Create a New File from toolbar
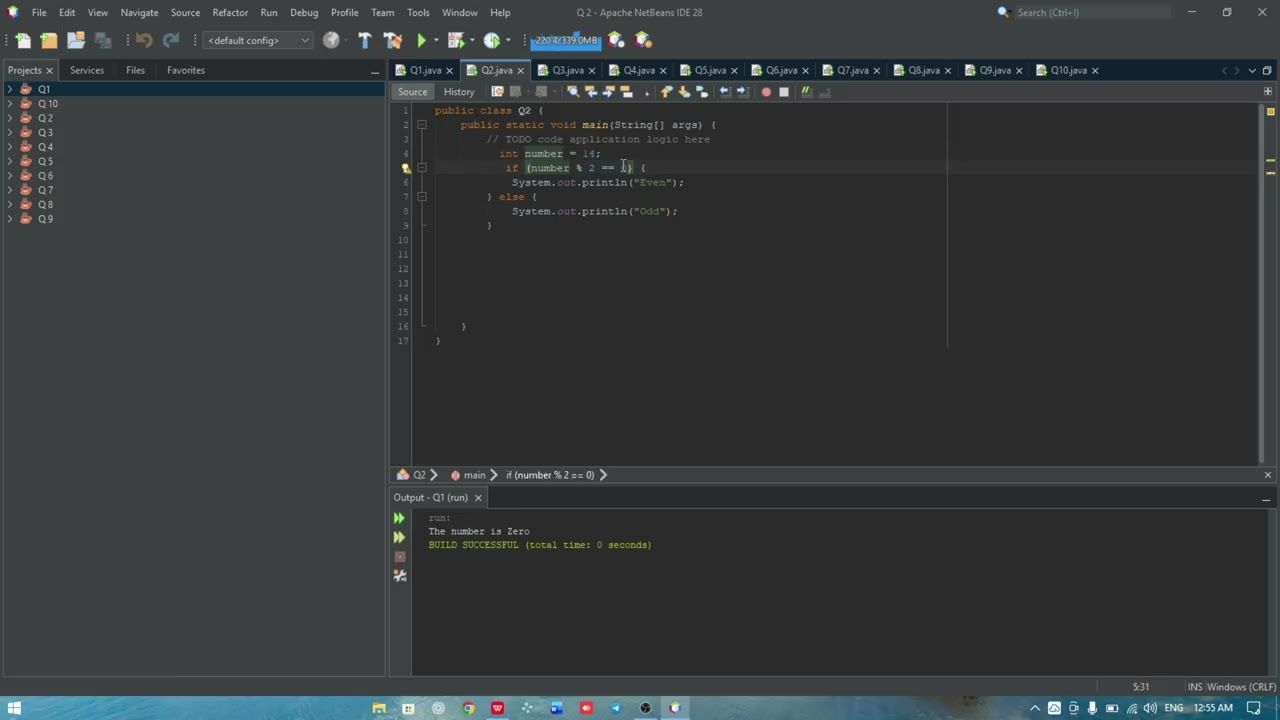Image resolution: width=1280 pixels, height=720 pixels. pos(22,40)
